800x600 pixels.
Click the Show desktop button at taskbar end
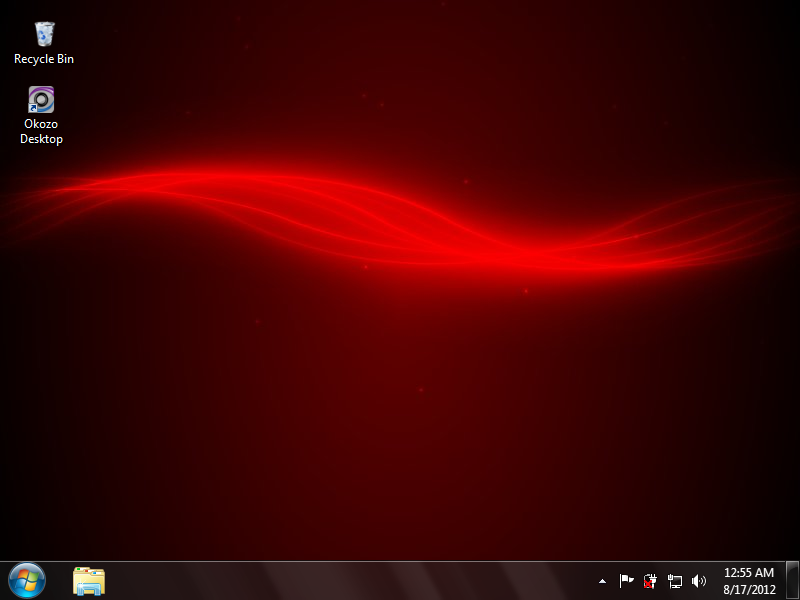tap(792, 581)
